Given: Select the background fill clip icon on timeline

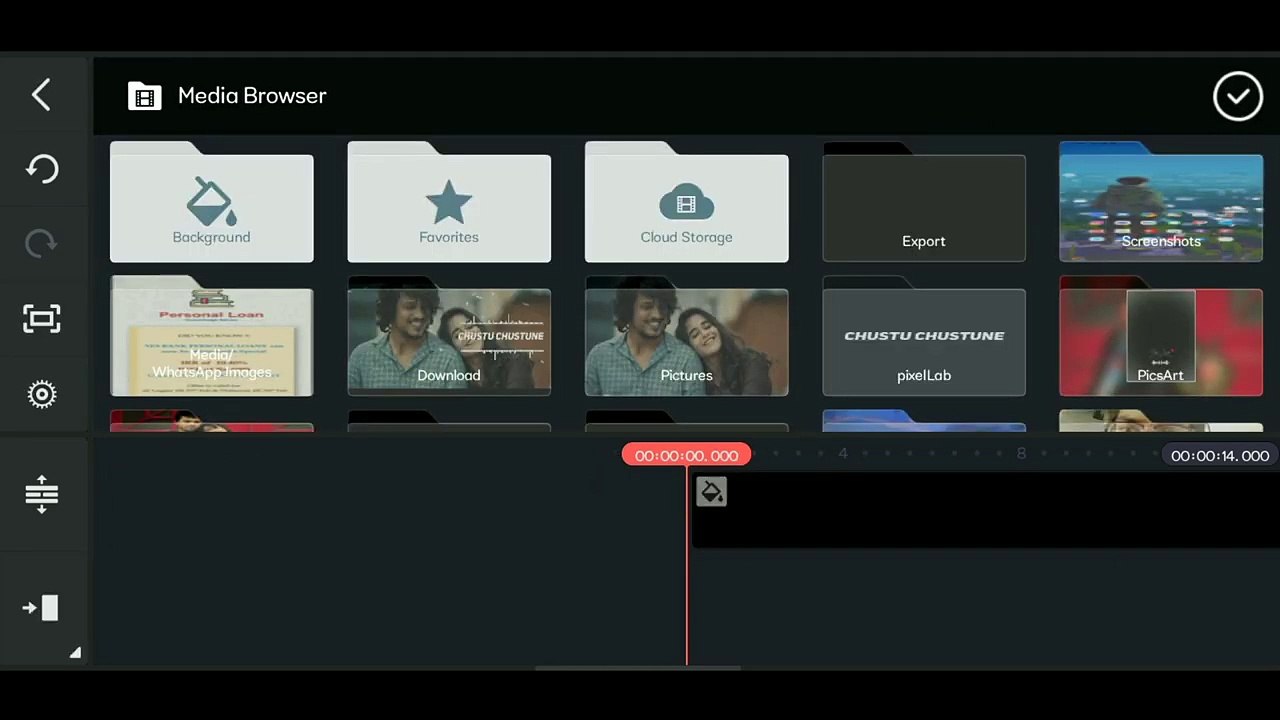Looking at the screenshot, I should (x=711, y=491).
